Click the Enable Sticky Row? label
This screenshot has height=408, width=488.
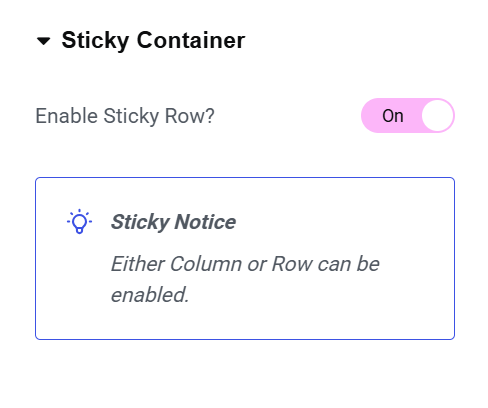coord(125,116)
